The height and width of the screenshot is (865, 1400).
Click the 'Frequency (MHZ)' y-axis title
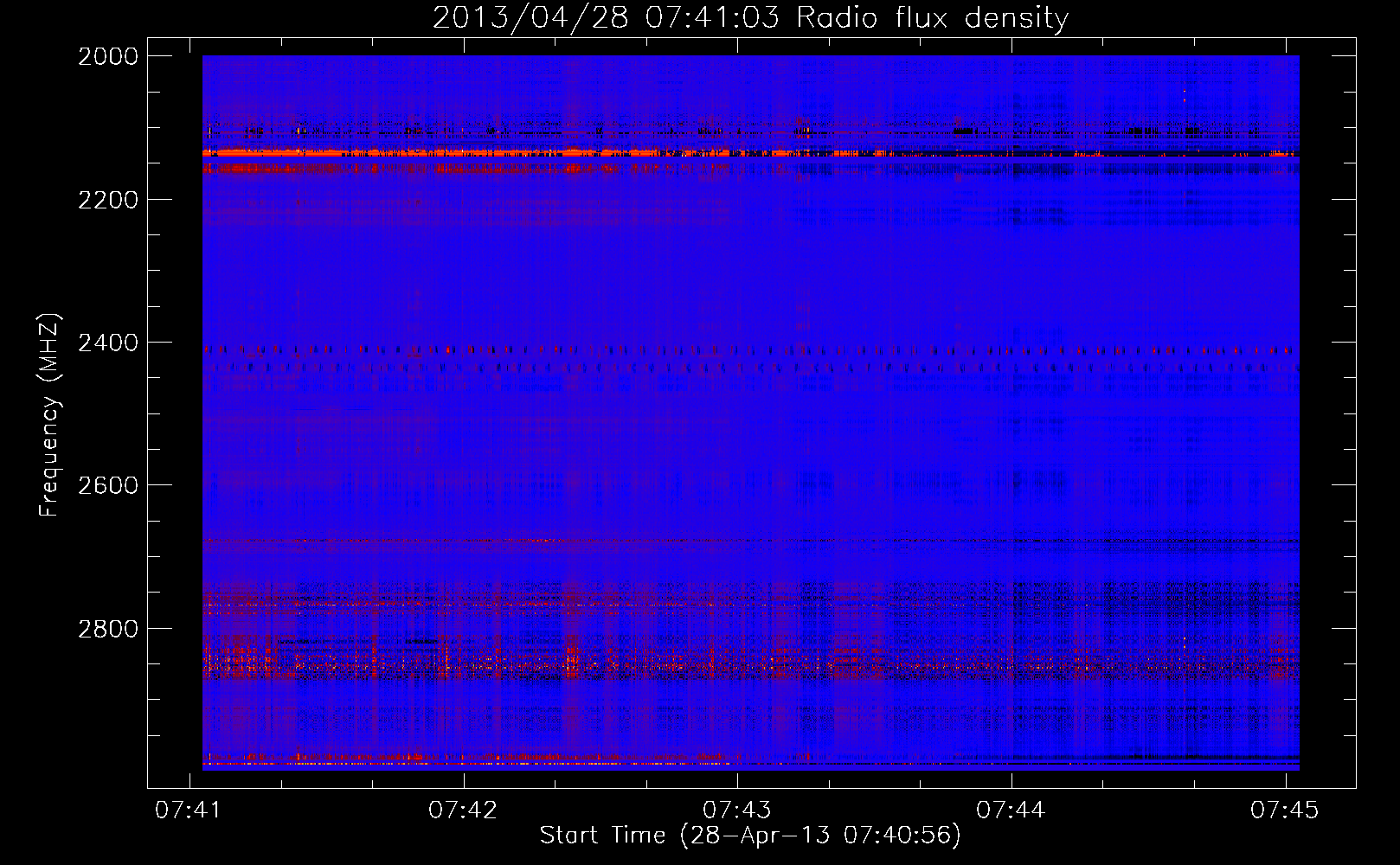point(49,415)
